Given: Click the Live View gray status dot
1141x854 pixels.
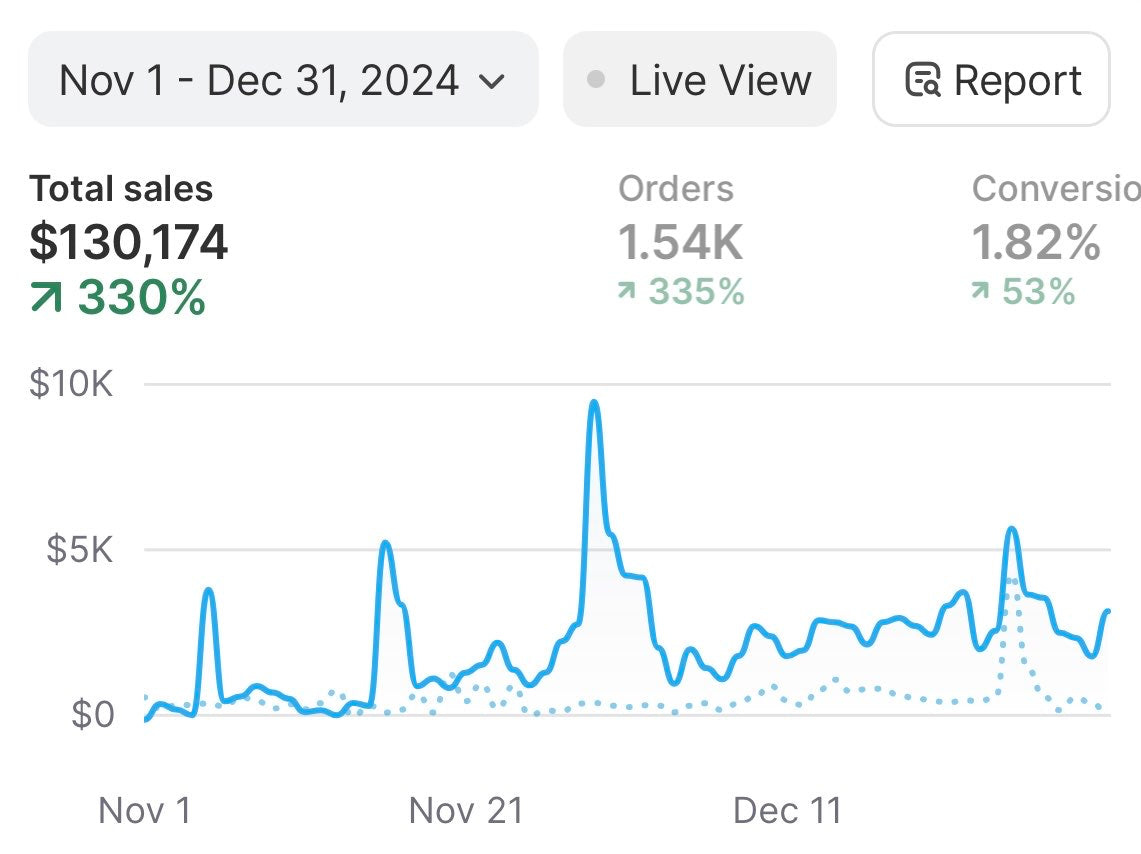Looking at the screenshot, I should click(596, 80).
